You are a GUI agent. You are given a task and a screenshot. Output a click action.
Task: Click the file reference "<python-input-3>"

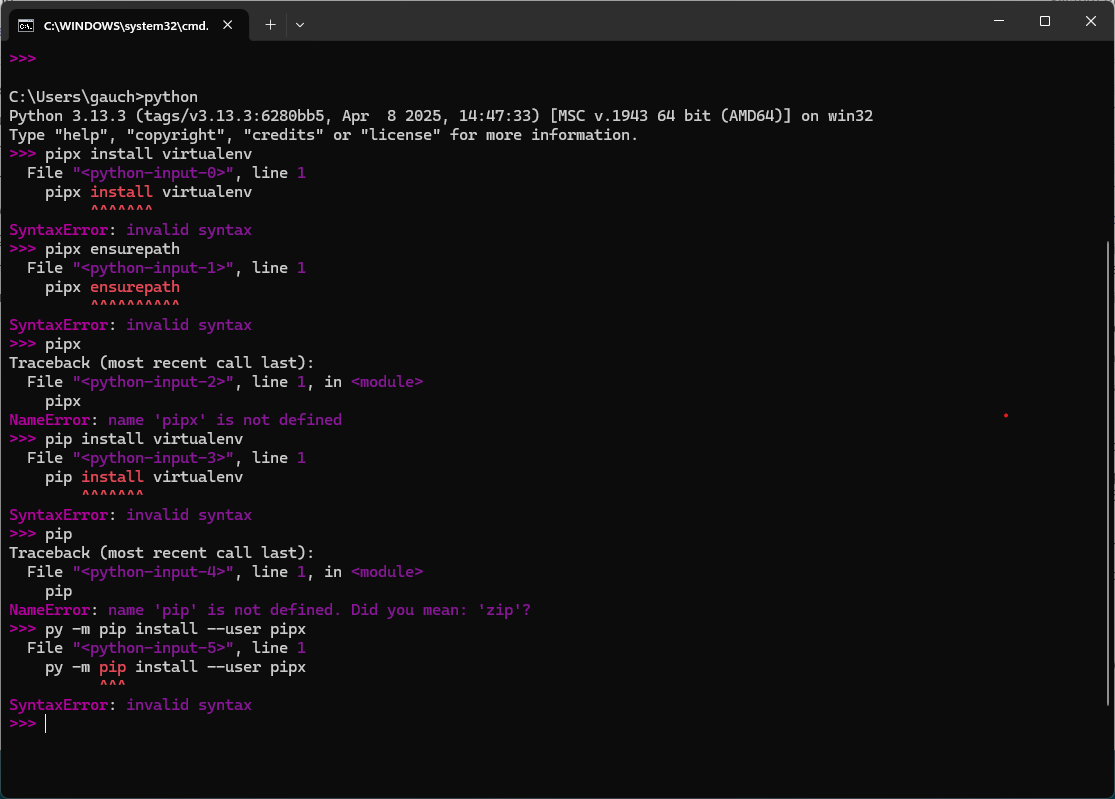pos(153,459)
